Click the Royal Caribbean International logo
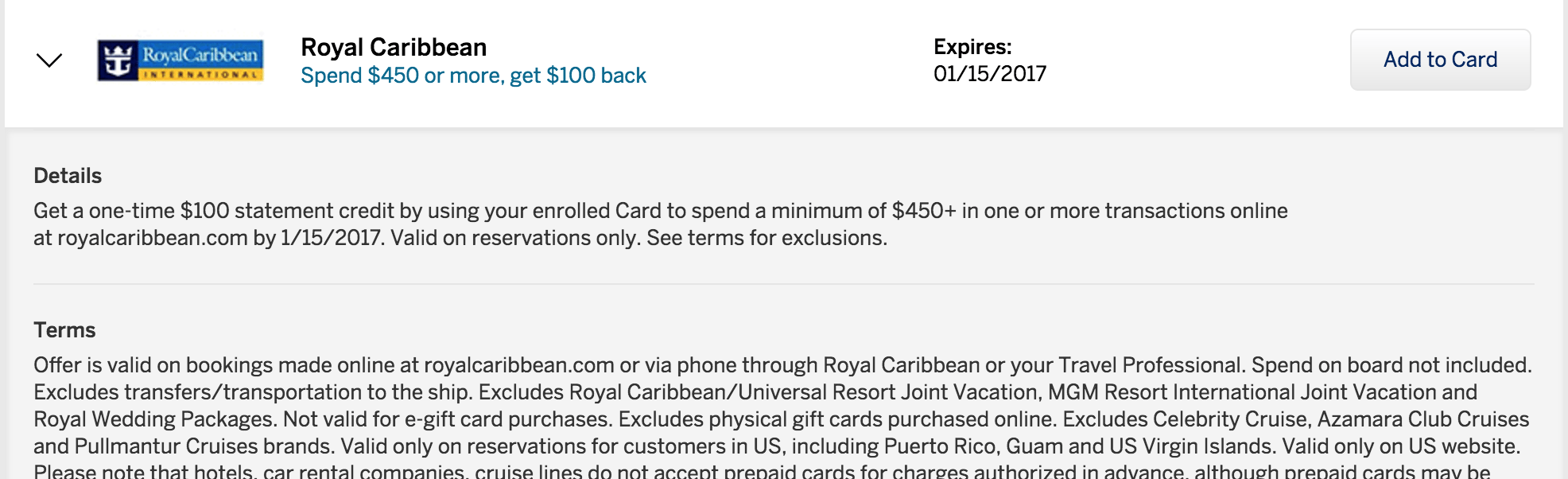 point(180,60)
